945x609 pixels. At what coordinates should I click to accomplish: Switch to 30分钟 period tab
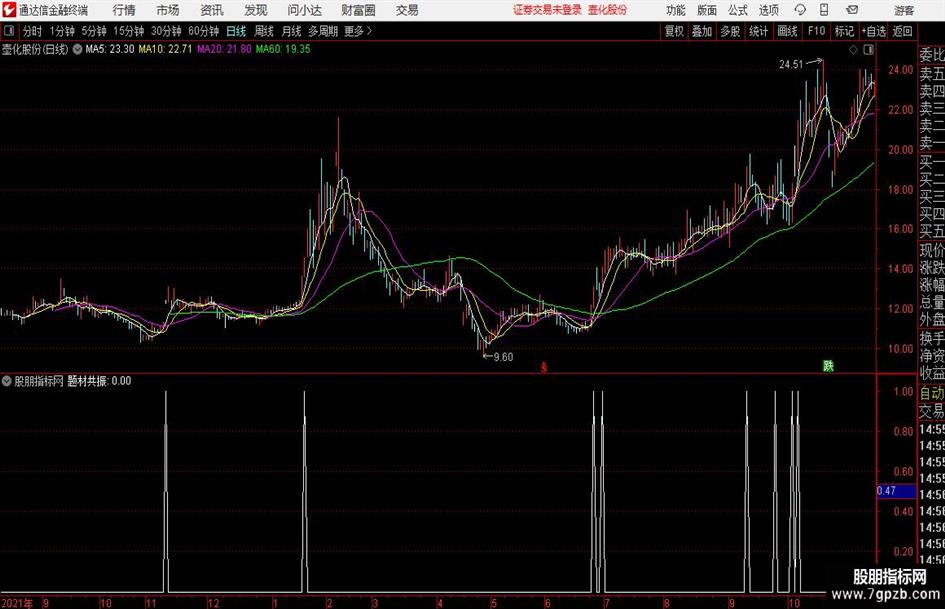click(166, 31)
